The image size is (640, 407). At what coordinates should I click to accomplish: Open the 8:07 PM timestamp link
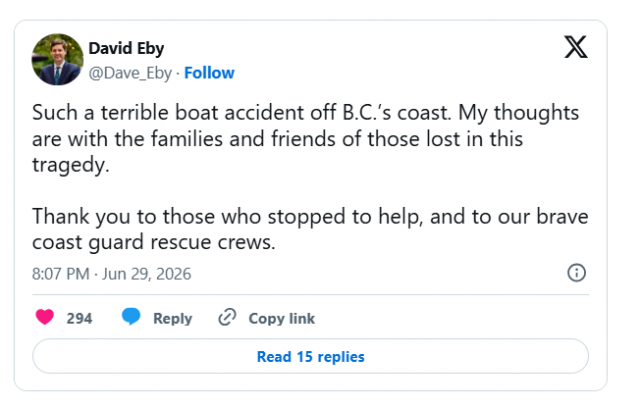[x=60, y=274]
